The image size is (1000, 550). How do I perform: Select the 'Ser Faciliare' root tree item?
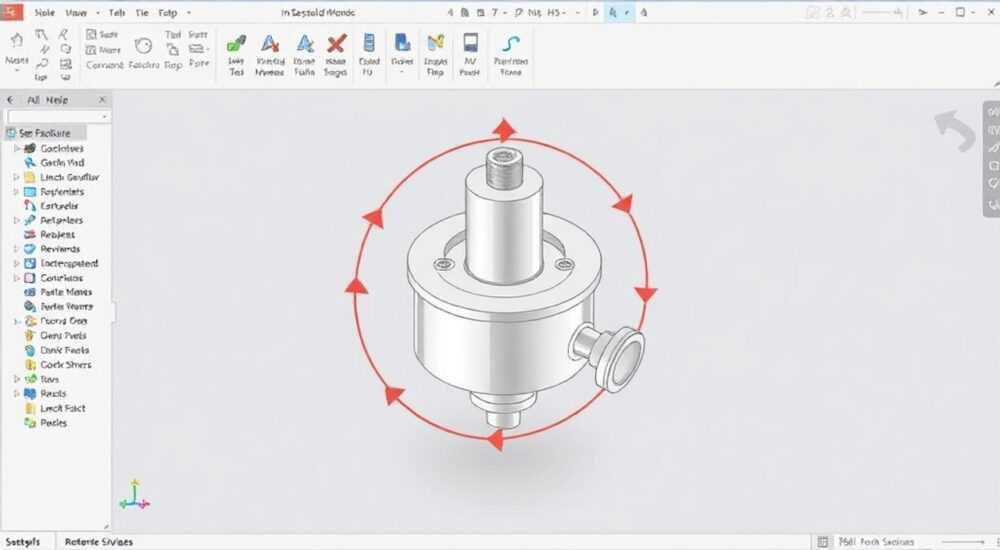click(x=46, y=133)
